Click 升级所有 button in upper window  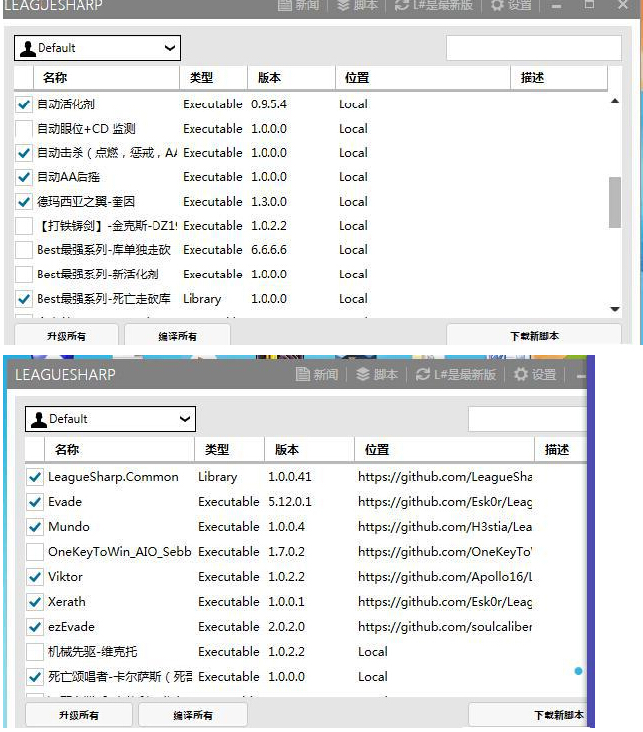click(66, 336)
